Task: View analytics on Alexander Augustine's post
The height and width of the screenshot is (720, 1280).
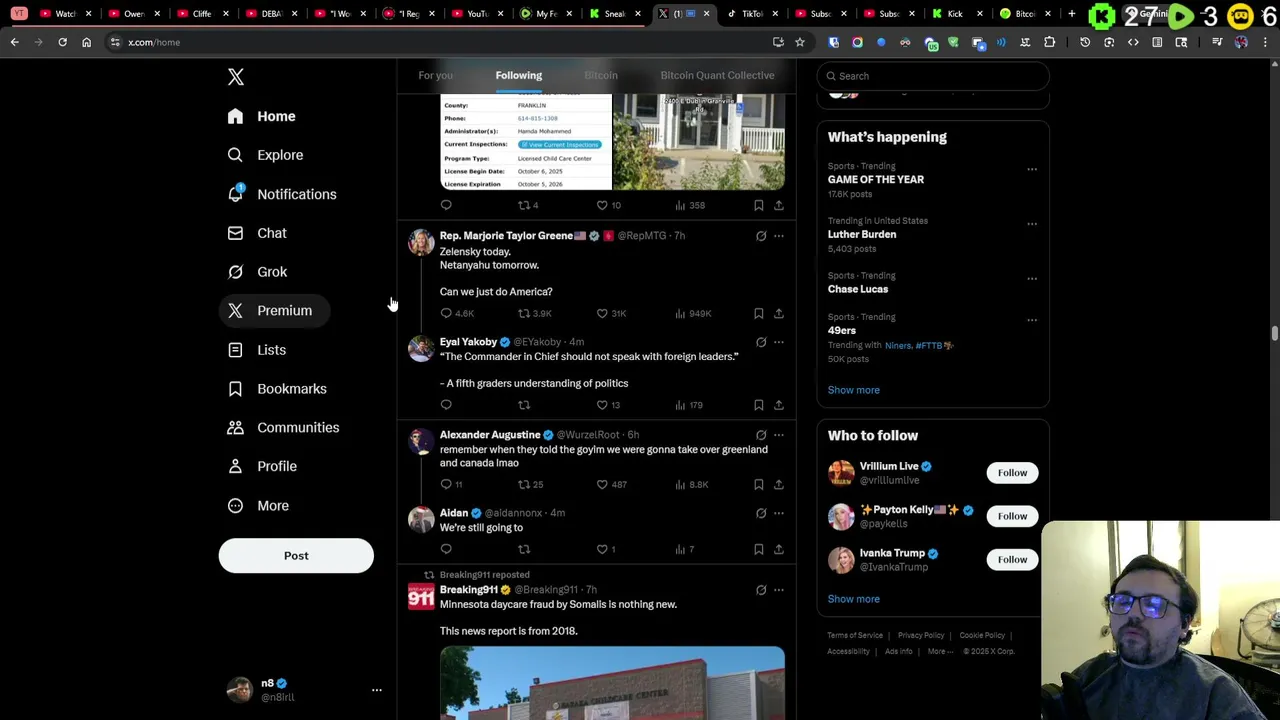Action: pyautogui.click(x=692, y=484)
